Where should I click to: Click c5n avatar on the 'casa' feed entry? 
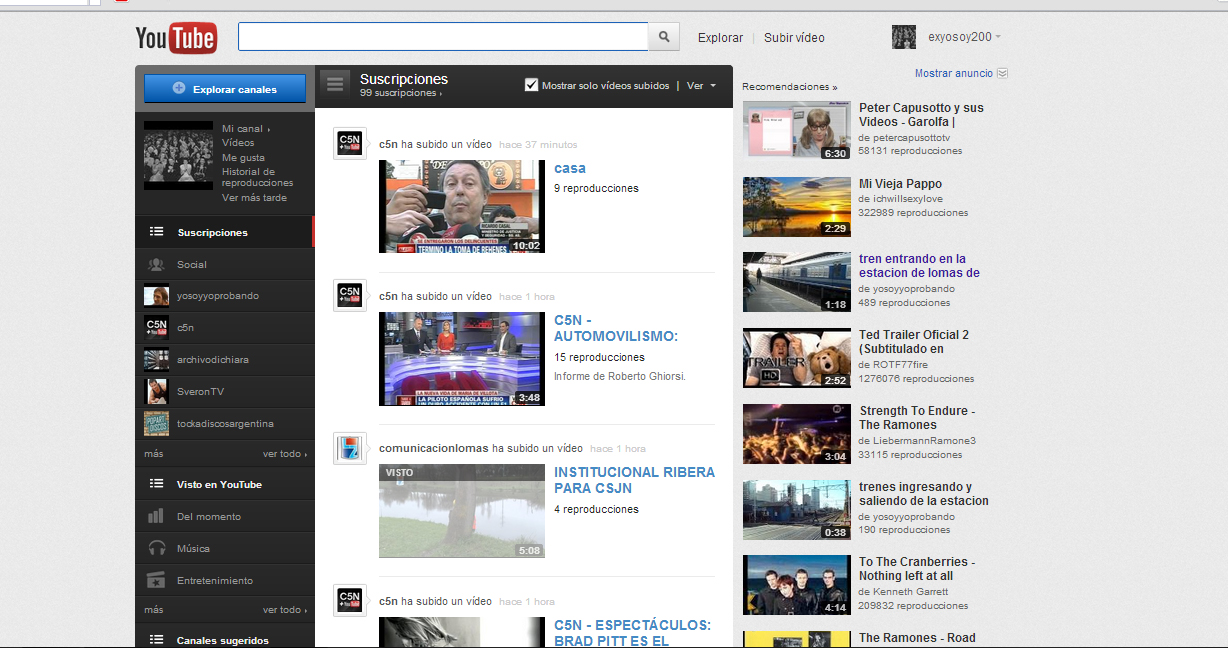[350, 144]
